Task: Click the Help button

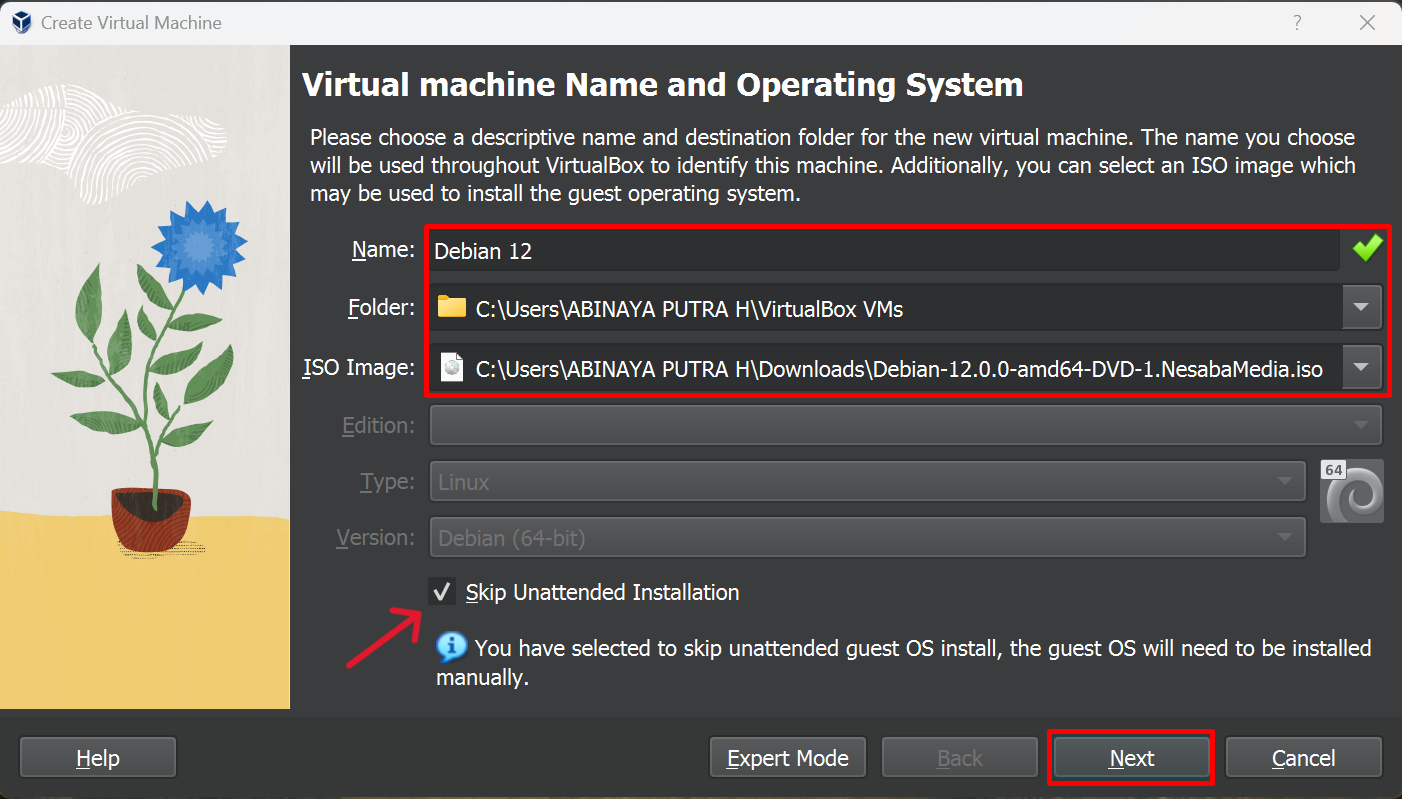Action: coord(98,758)
